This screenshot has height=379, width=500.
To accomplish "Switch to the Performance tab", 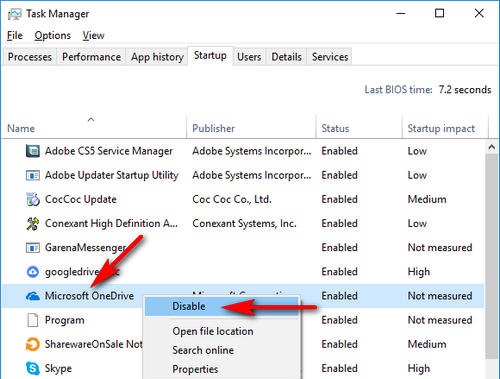I will tap(91, 57).
